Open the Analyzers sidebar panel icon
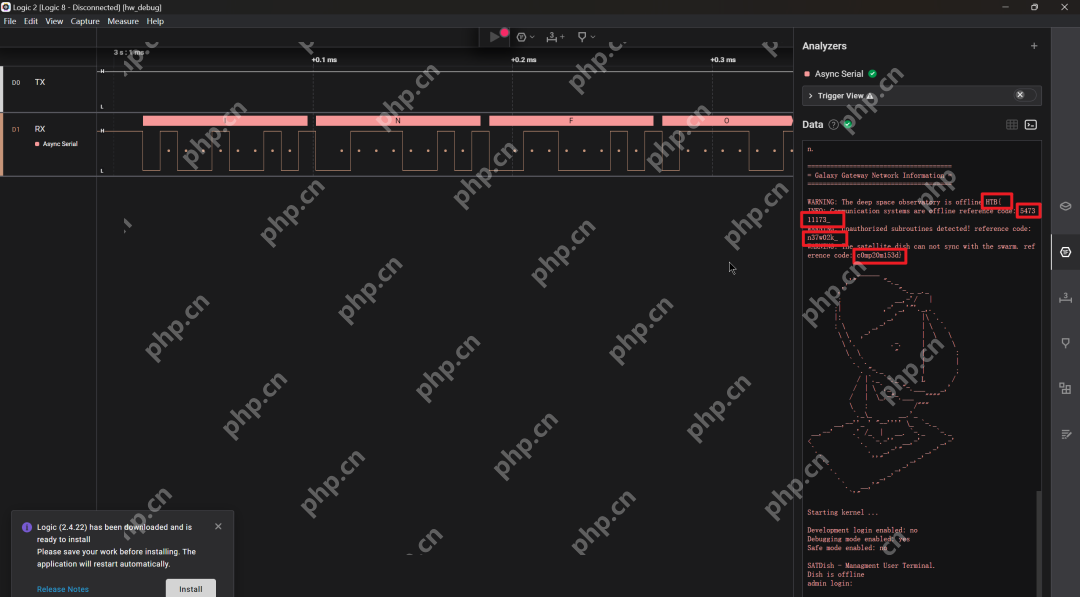The width and height of the screenshot is (1080, 597). click(x=1066, y=252)
